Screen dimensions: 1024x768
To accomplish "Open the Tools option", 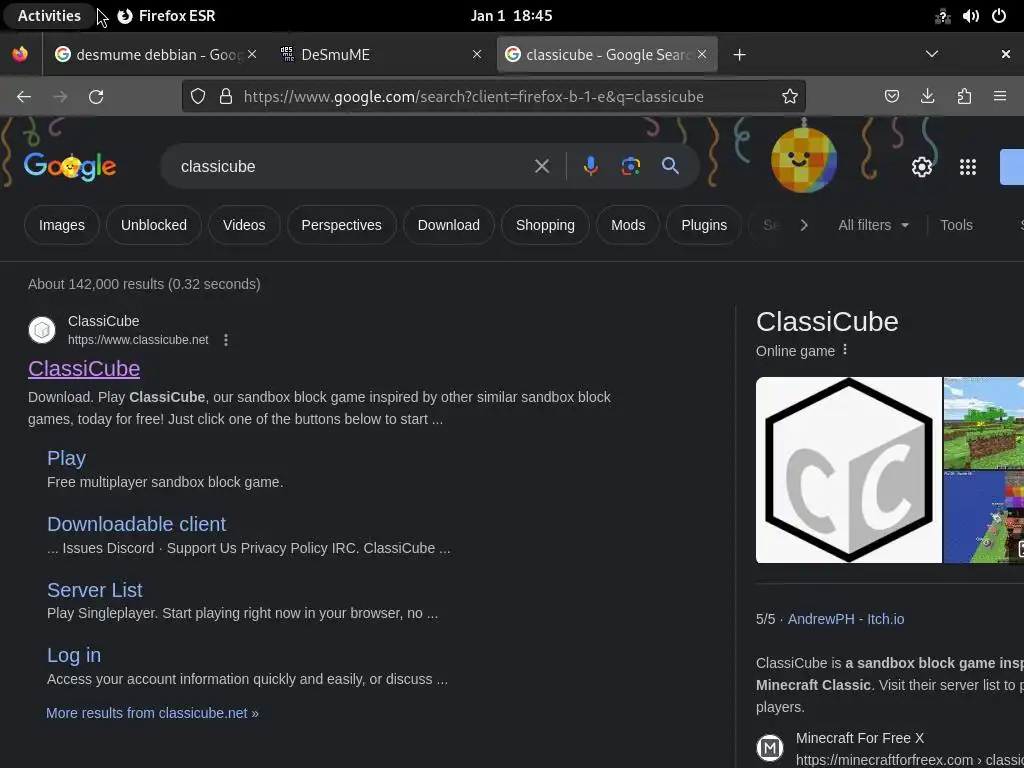I will (956, 225).
